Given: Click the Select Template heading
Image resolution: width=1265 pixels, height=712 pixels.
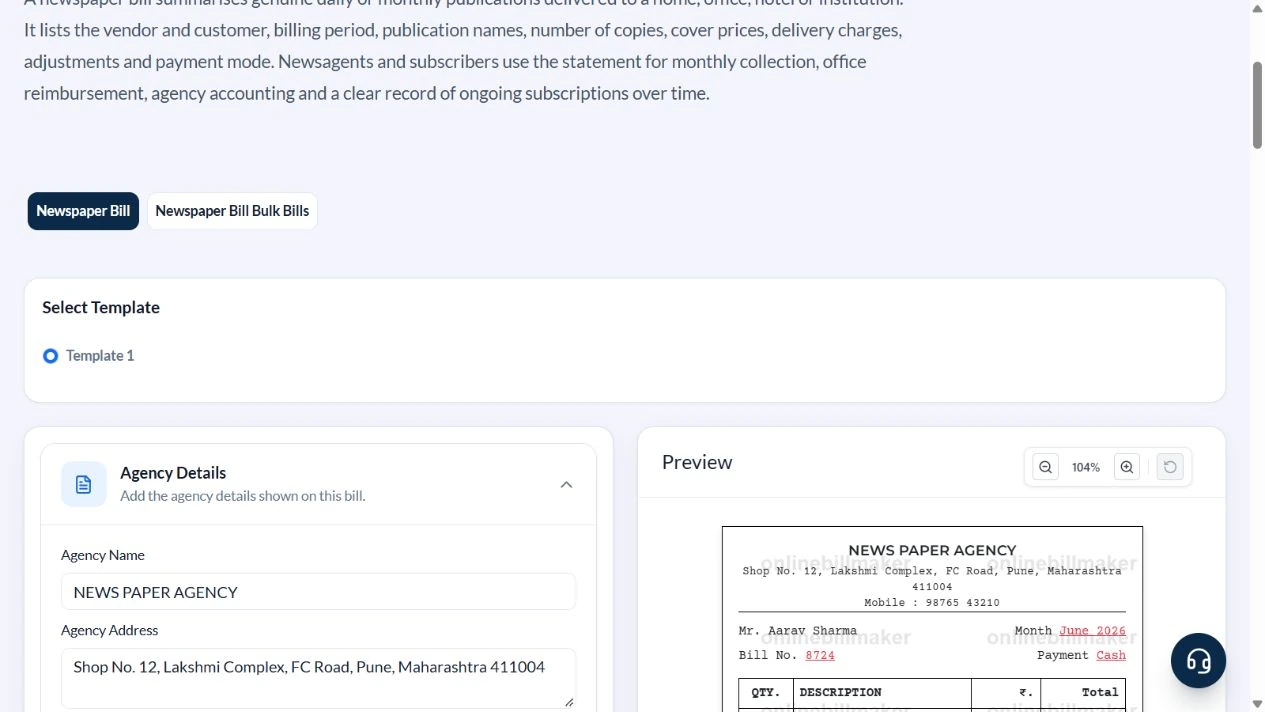Looking at the screenshot, I should [x=101, y=307].
